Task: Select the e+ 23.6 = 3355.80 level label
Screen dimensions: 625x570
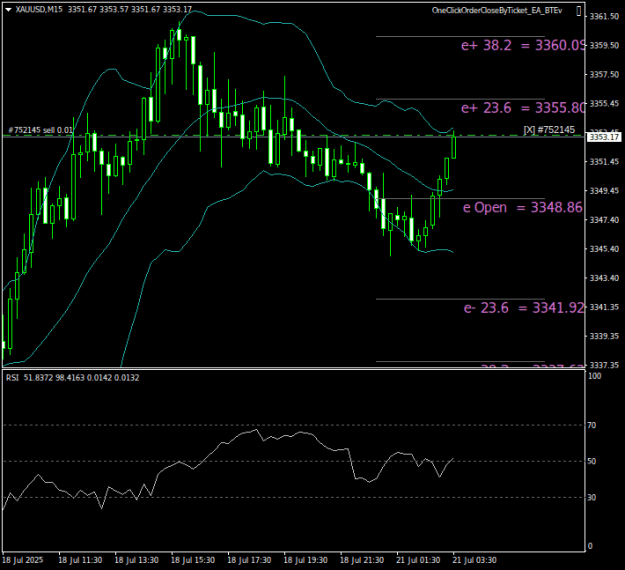Action: (523, 108)
